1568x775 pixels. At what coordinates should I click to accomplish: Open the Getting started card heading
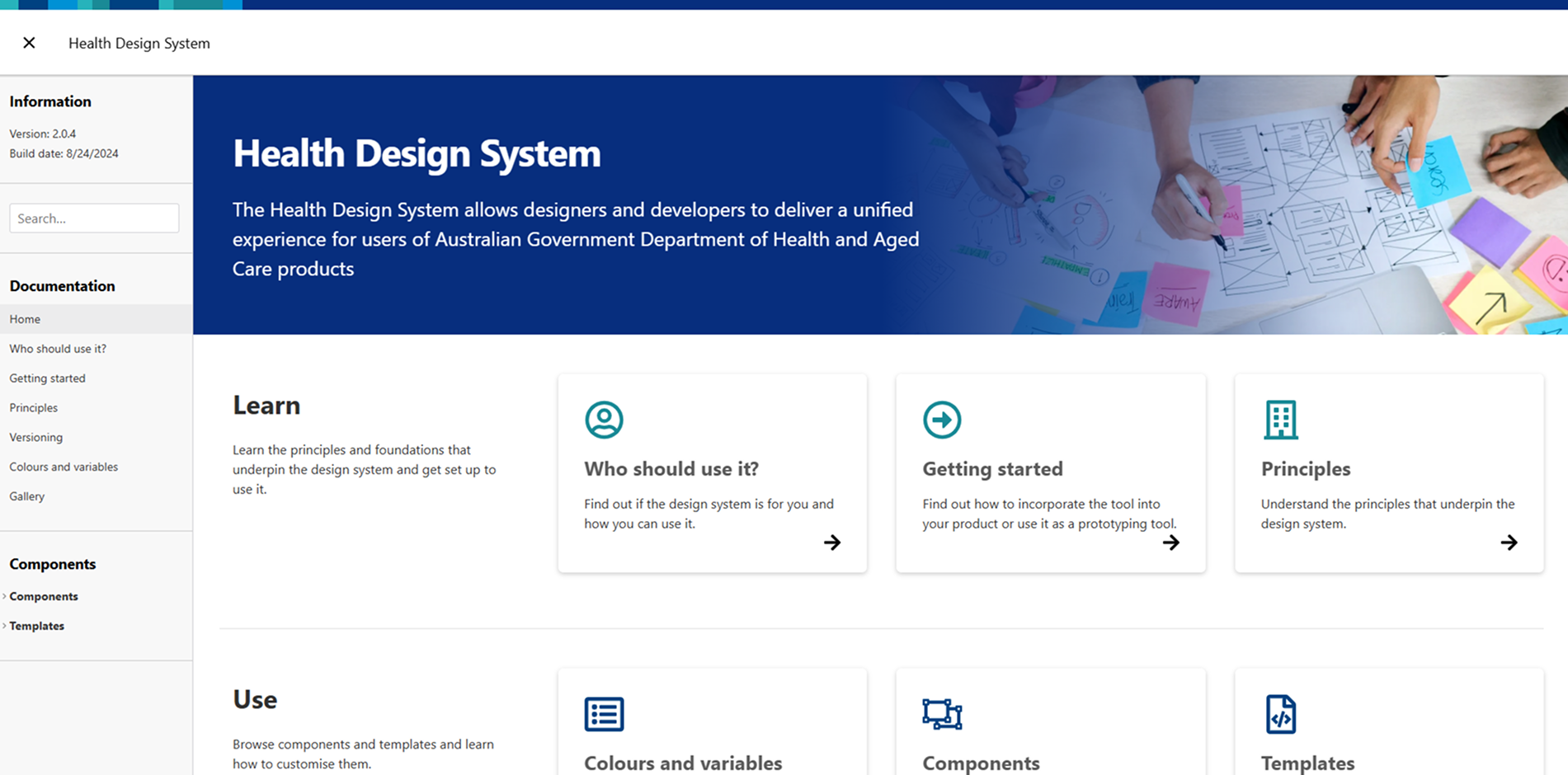coord(992,469)
